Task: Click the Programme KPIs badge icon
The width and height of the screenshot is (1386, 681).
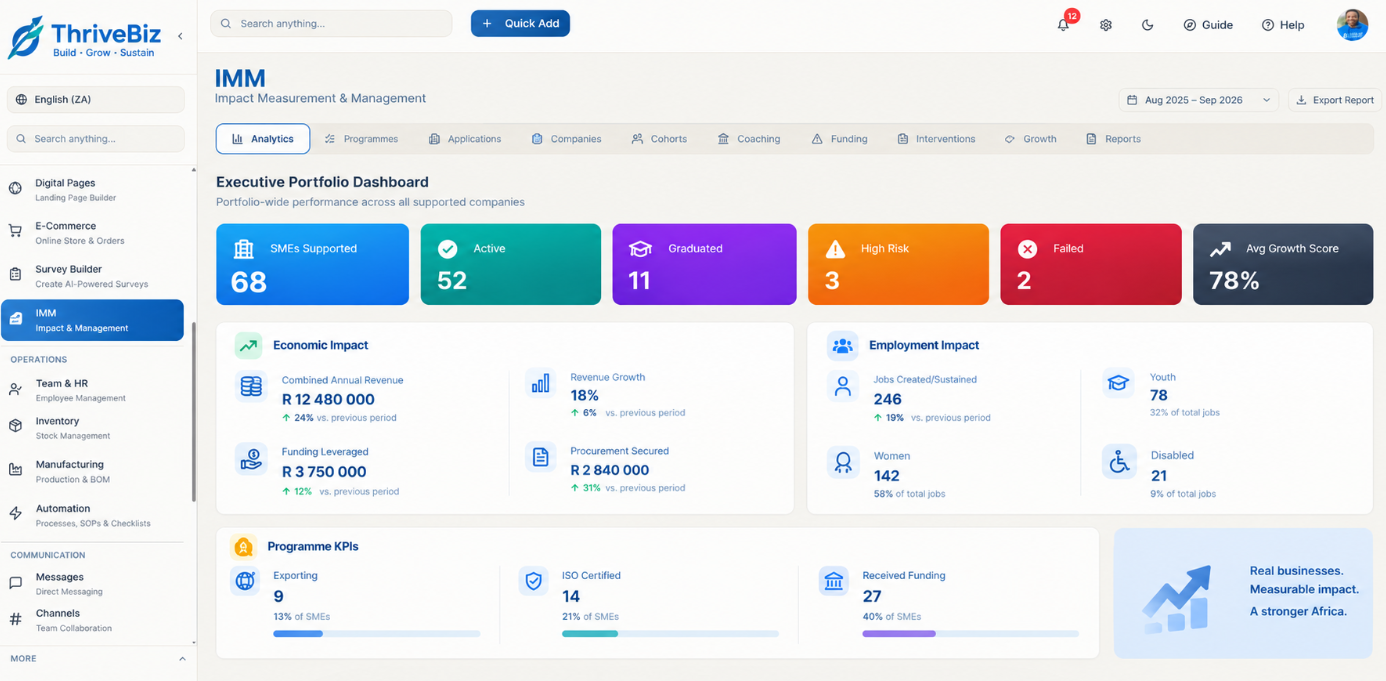Action: point(243,547)
